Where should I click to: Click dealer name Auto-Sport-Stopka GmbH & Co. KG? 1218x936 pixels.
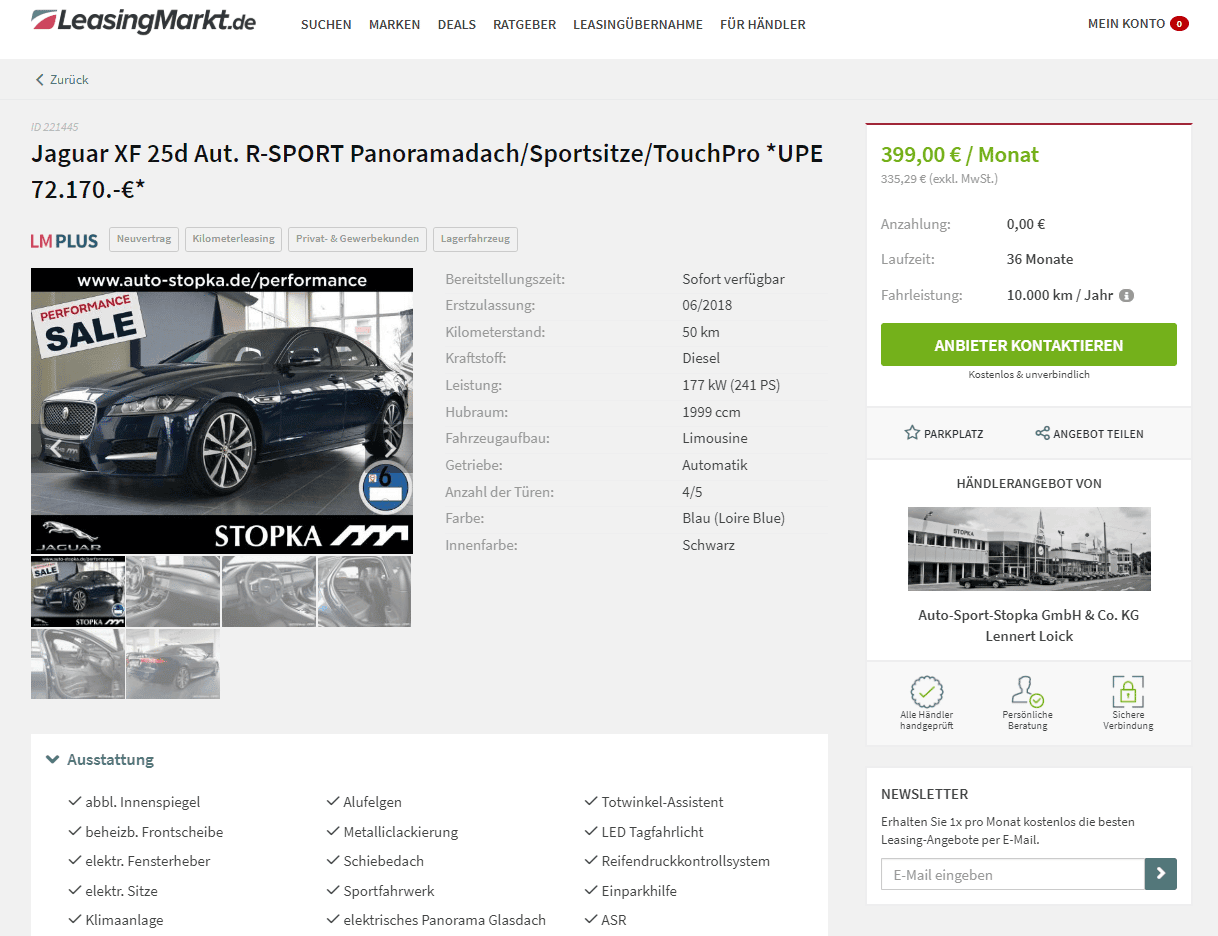pos(1029,615)
